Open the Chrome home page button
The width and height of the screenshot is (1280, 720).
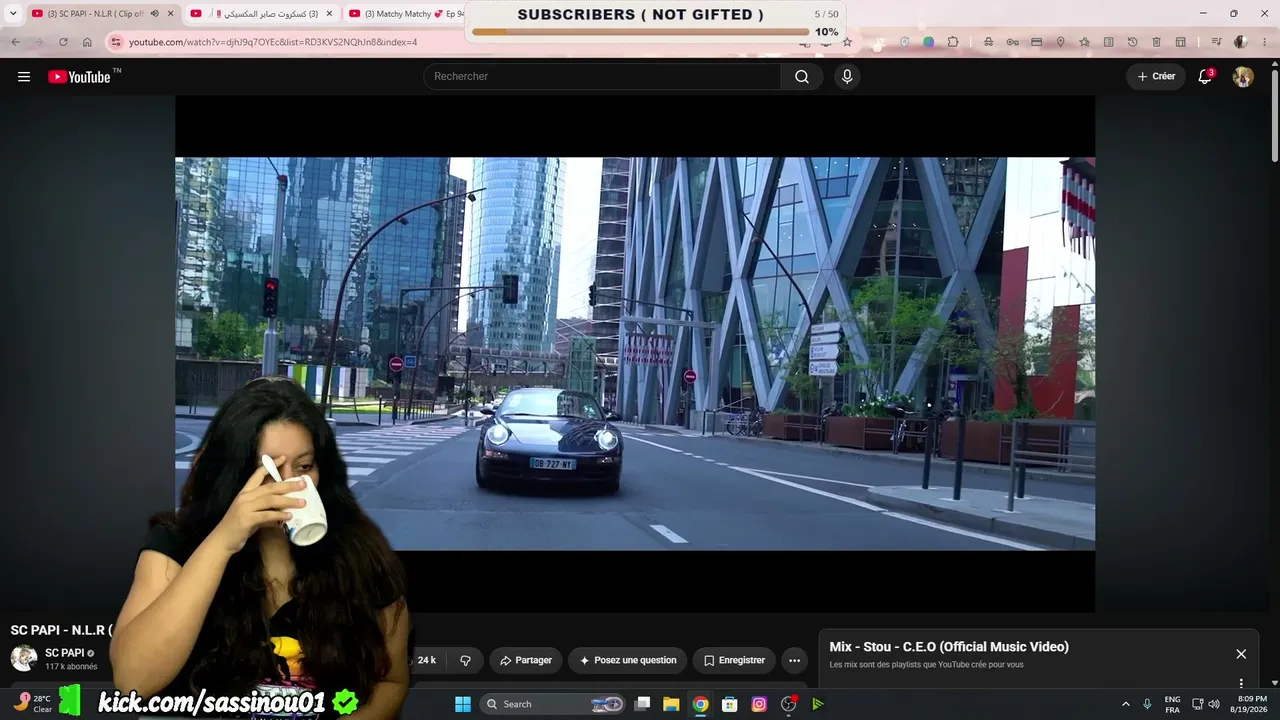(87, 42)
